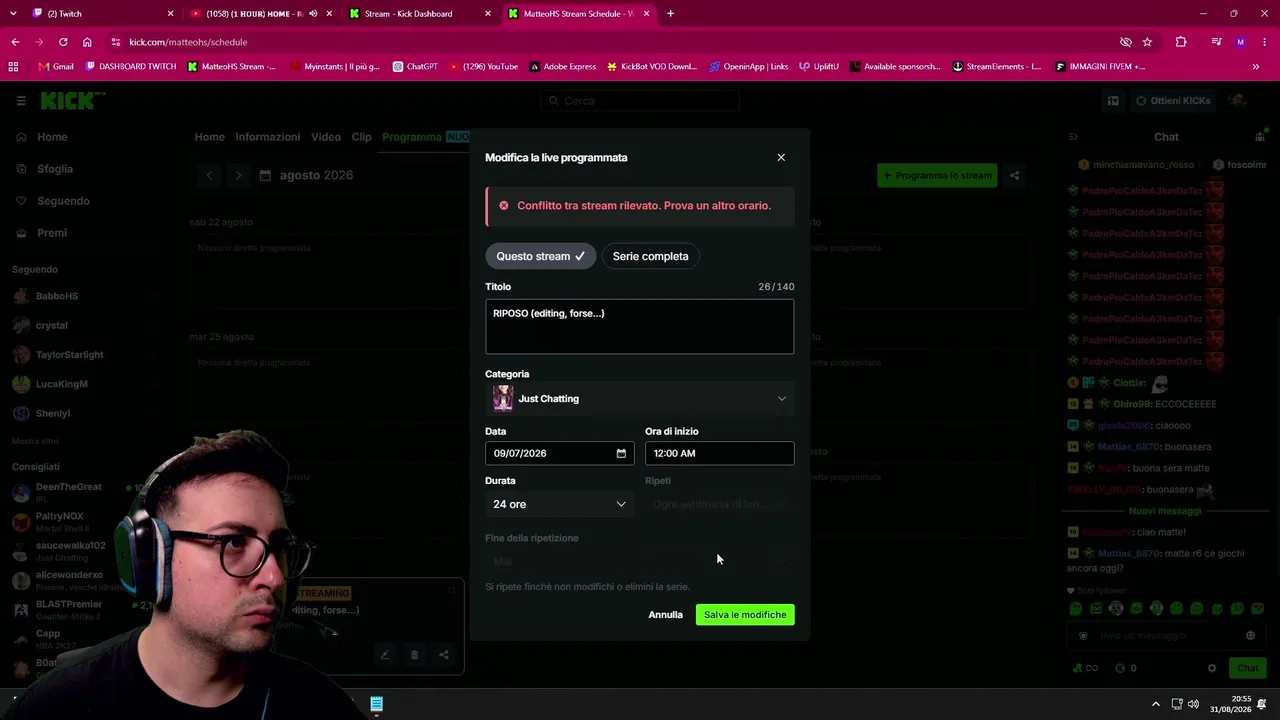Click the trash delete icon on stream card
Viewport: 1280px width, 720px height.
click(414, 655)
